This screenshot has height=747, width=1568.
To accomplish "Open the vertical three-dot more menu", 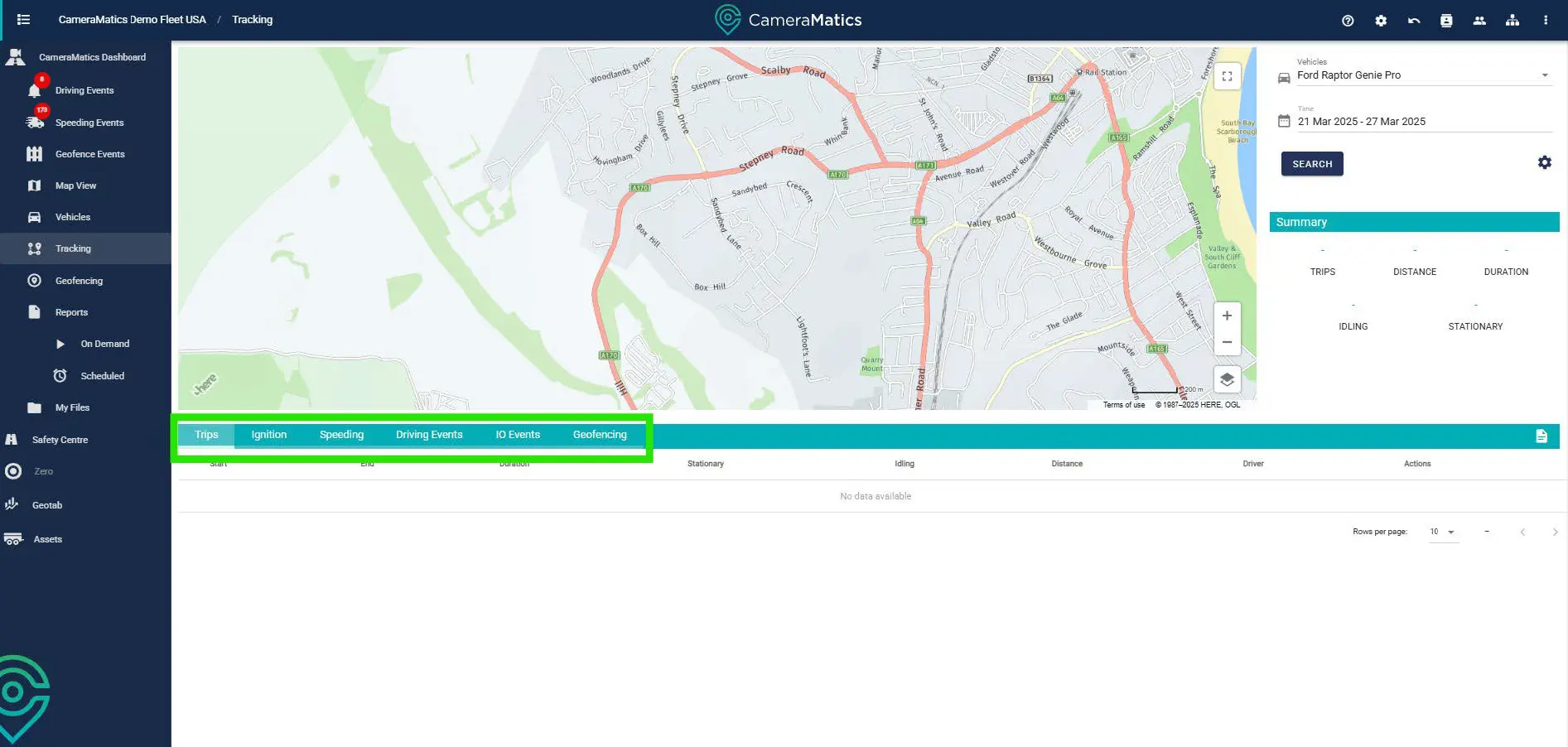I will [x=1546, y=21].
